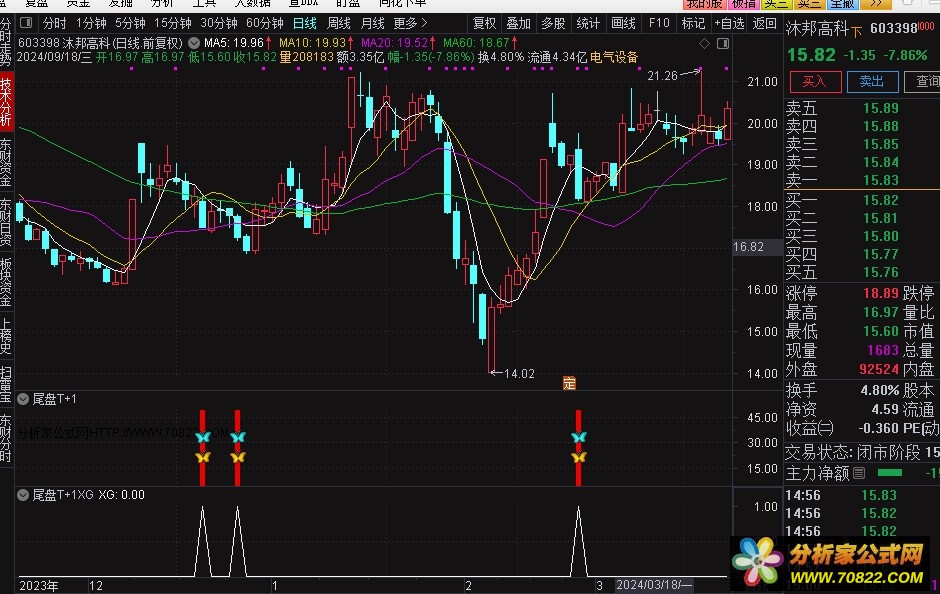This screenshot has height=594, width=940.
Task: Activate the 画线 drawing tool
Action: [623, 23]
